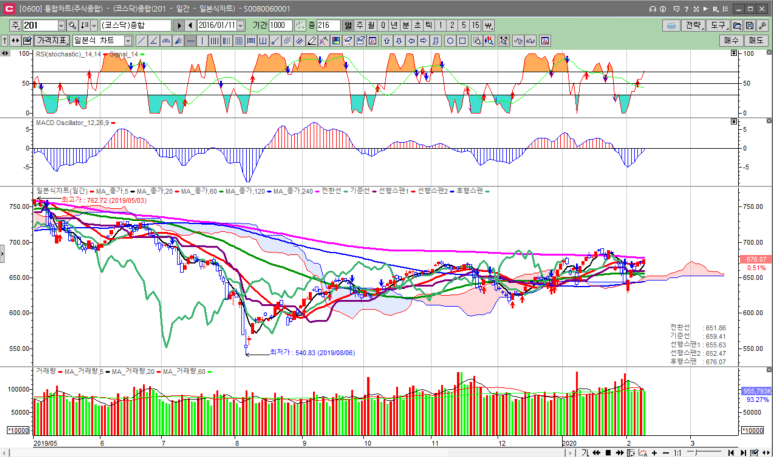Toggle the 틱 (tick) period button
The height and width of the screenshot is (457, 773).
click(x=429, y=25)
